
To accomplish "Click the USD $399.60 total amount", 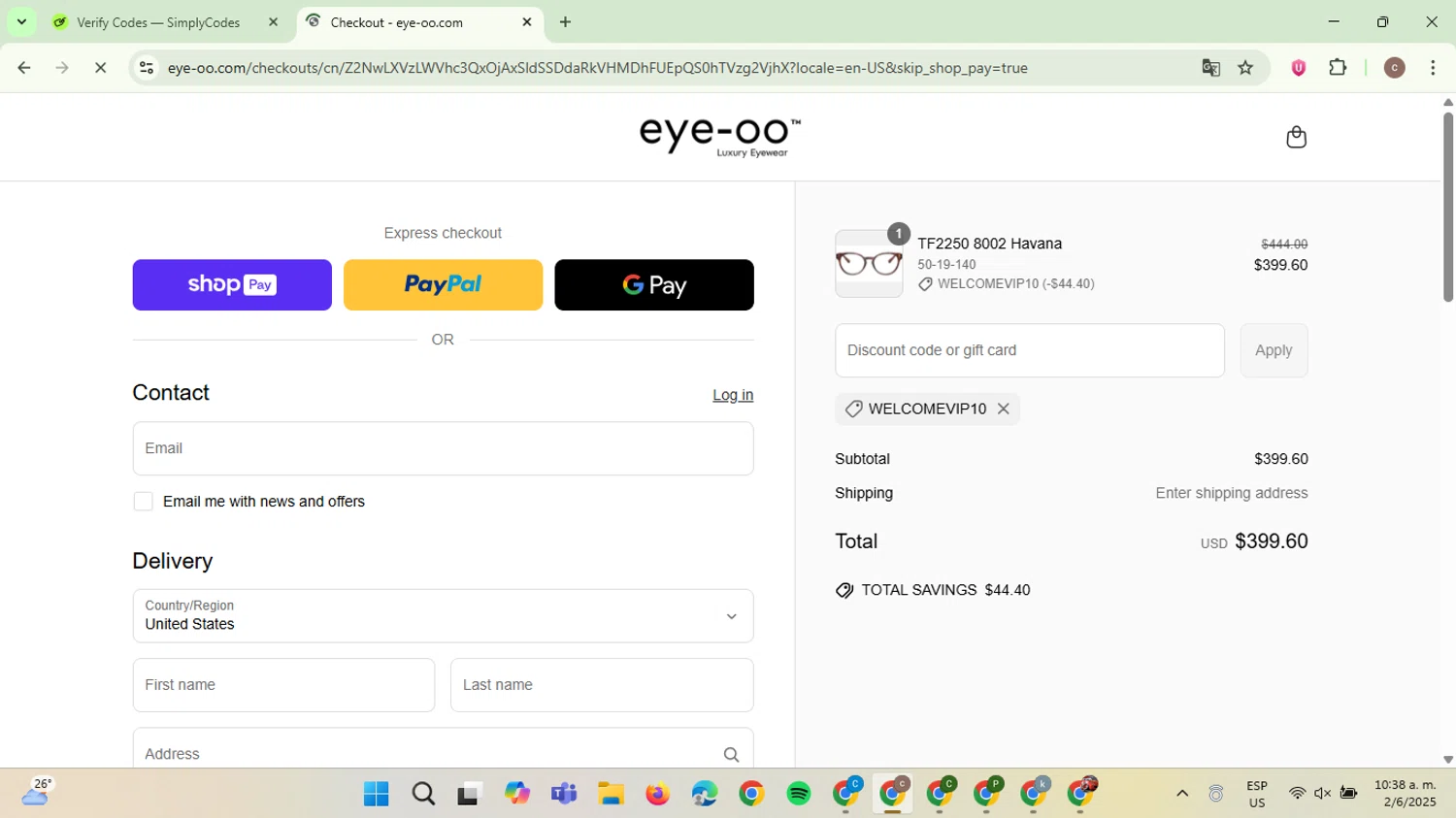I will (1254, 541).
